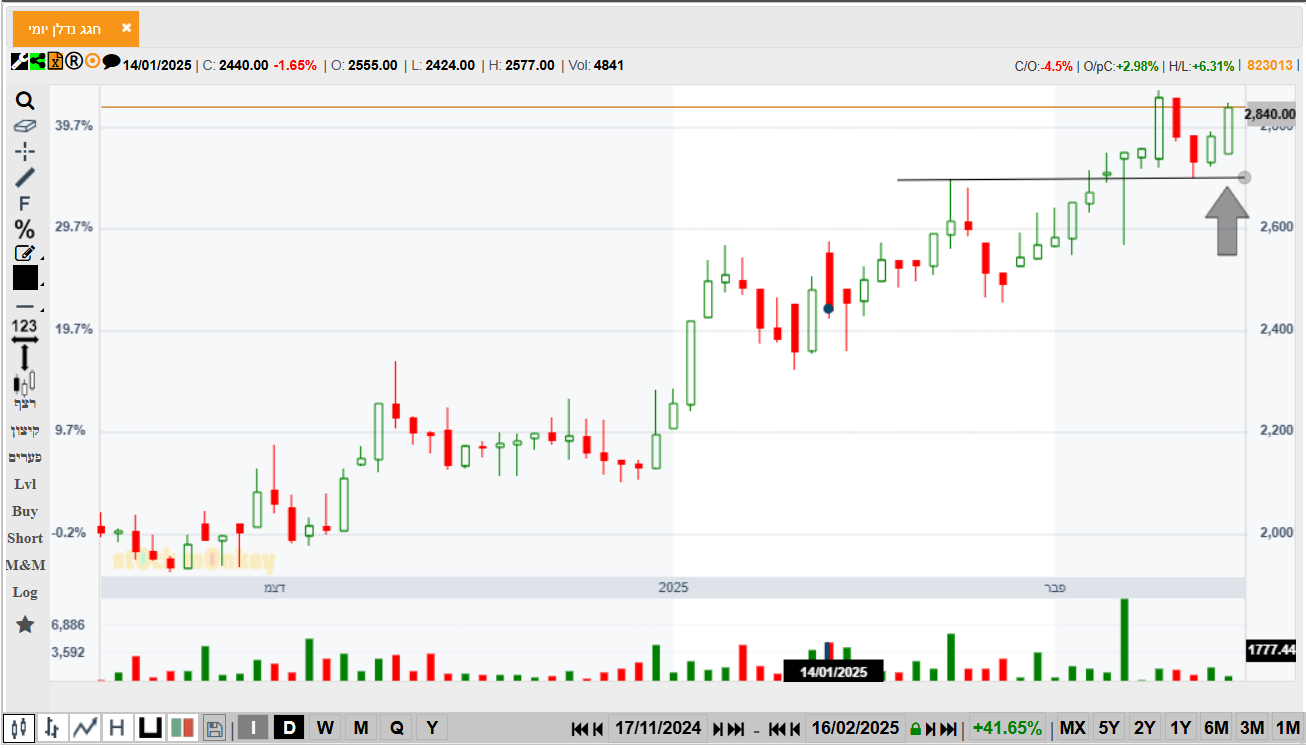Set chart range to 1M

click(x=1288, y=728)
